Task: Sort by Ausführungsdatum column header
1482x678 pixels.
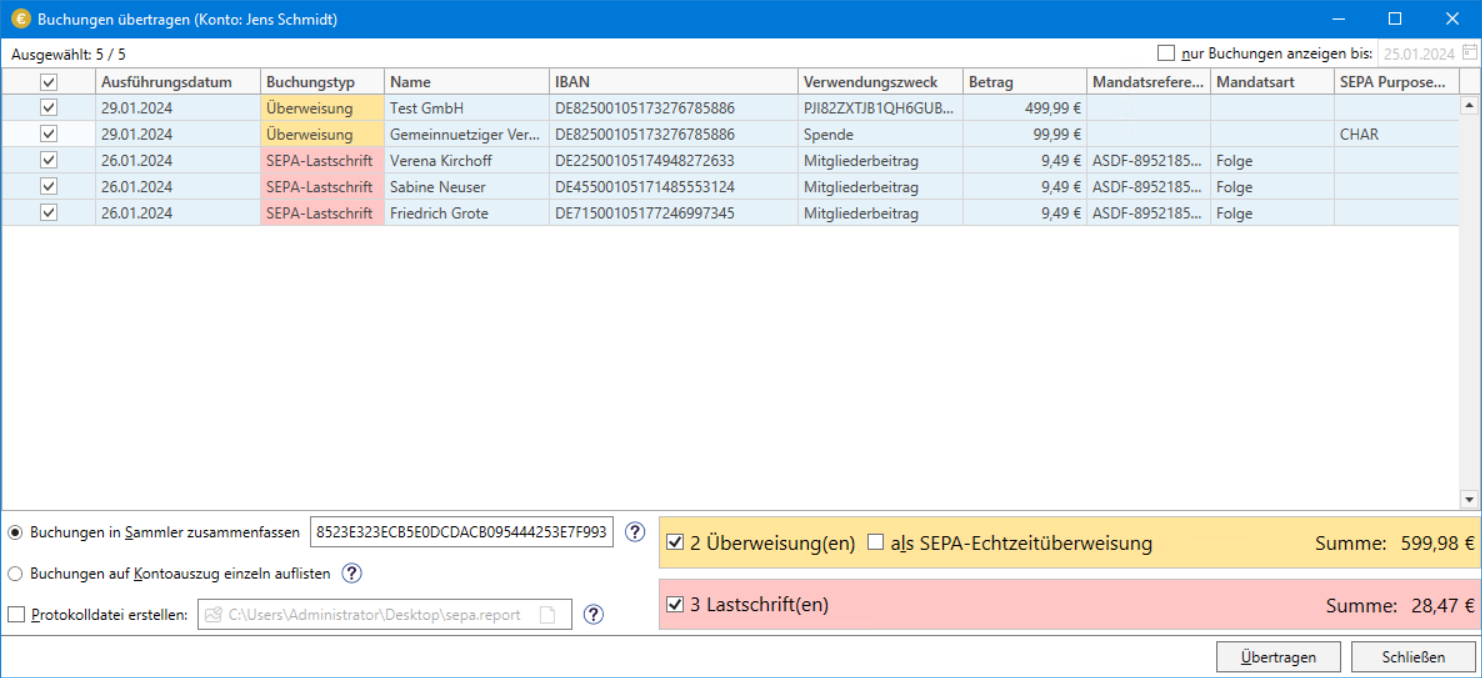Action: [x=166, y=82]
